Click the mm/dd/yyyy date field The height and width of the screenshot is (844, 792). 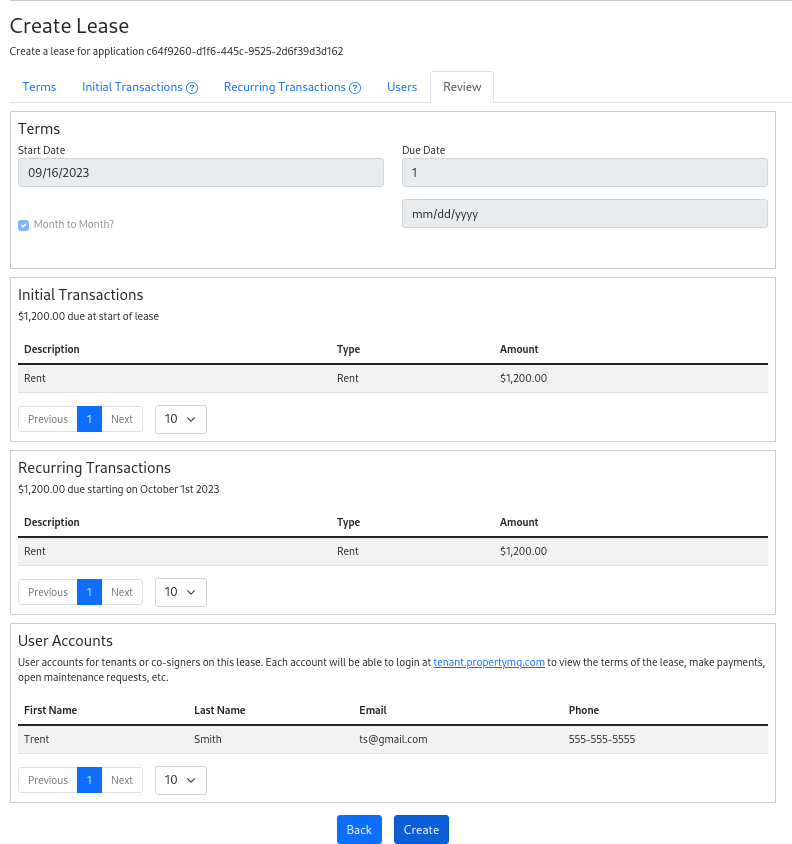(584, 214)
